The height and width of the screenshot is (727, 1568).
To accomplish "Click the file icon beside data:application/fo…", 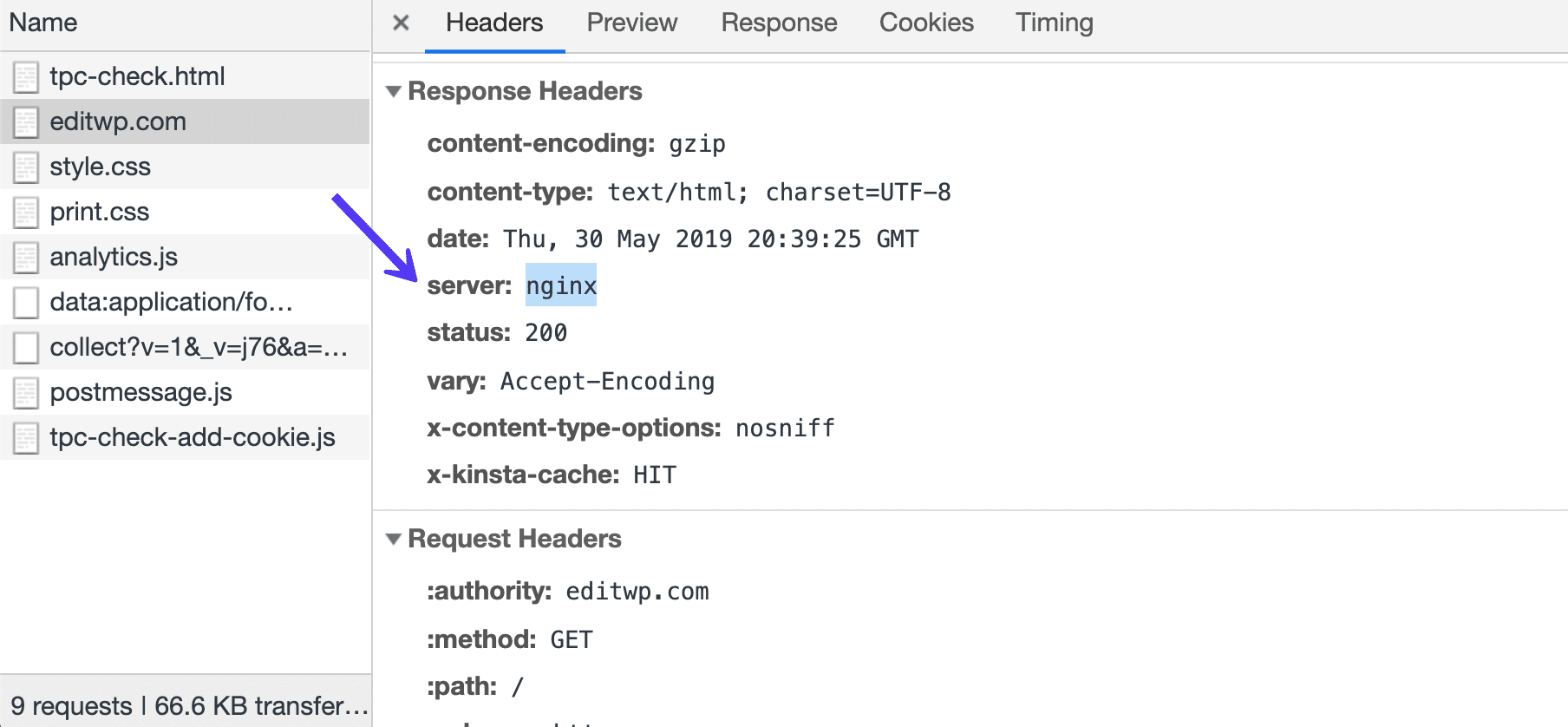I will 26,302.
